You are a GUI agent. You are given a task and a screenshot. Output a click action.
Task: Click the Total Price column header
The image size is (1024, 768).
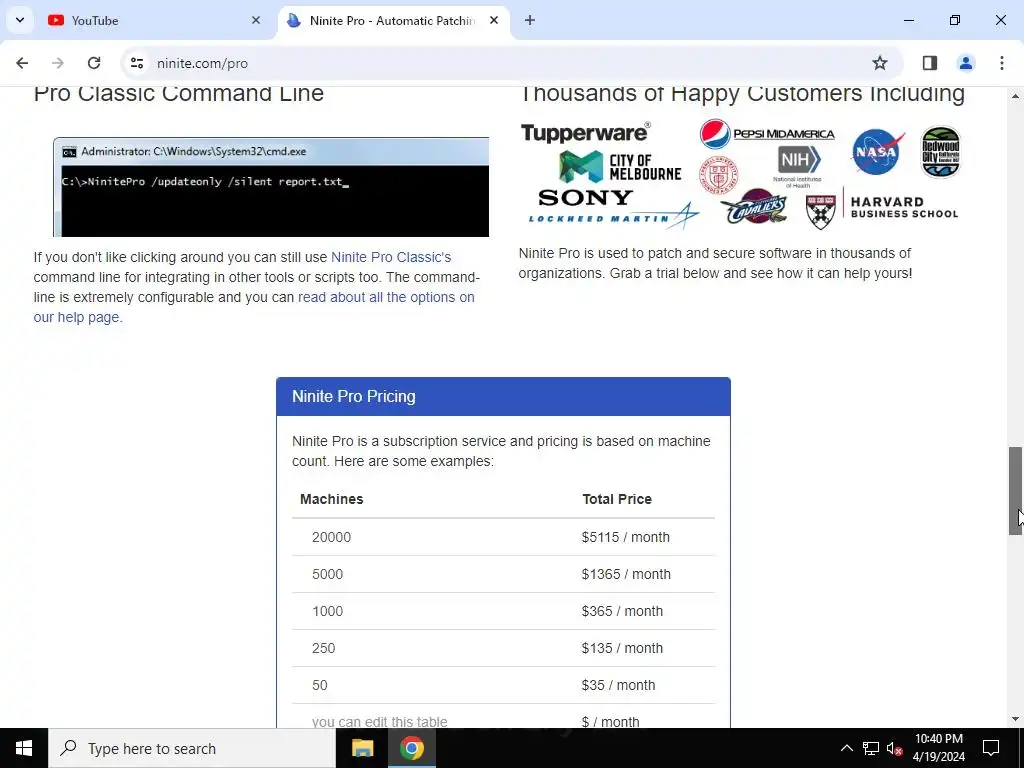pyautogui.click(x=617, y=499)
